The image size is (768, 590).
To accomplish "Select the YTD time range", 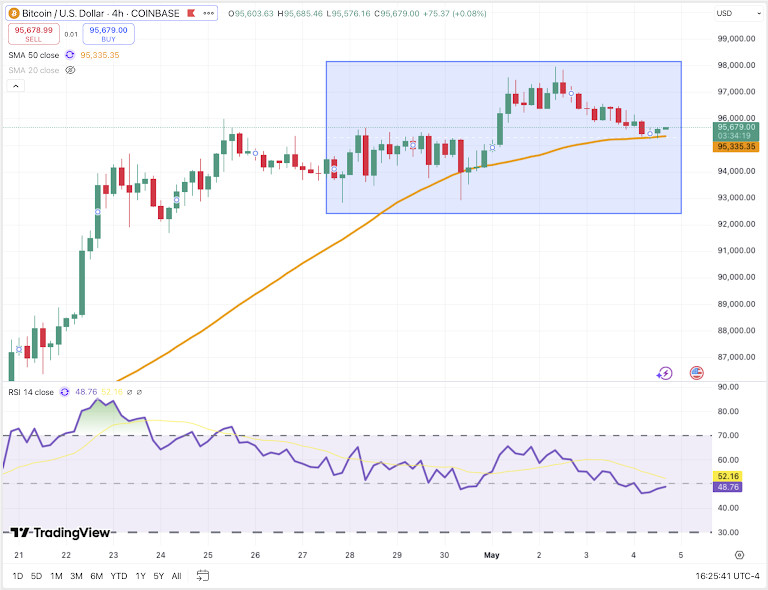I will click(x=119, y=576).
